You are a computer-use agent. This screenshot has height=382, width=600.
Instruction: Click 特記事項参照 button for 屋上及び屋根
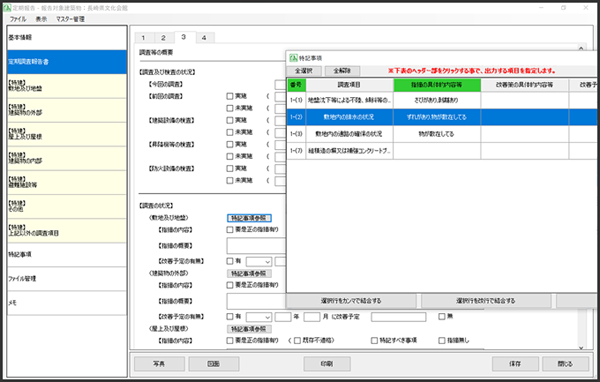coord(249,329)
